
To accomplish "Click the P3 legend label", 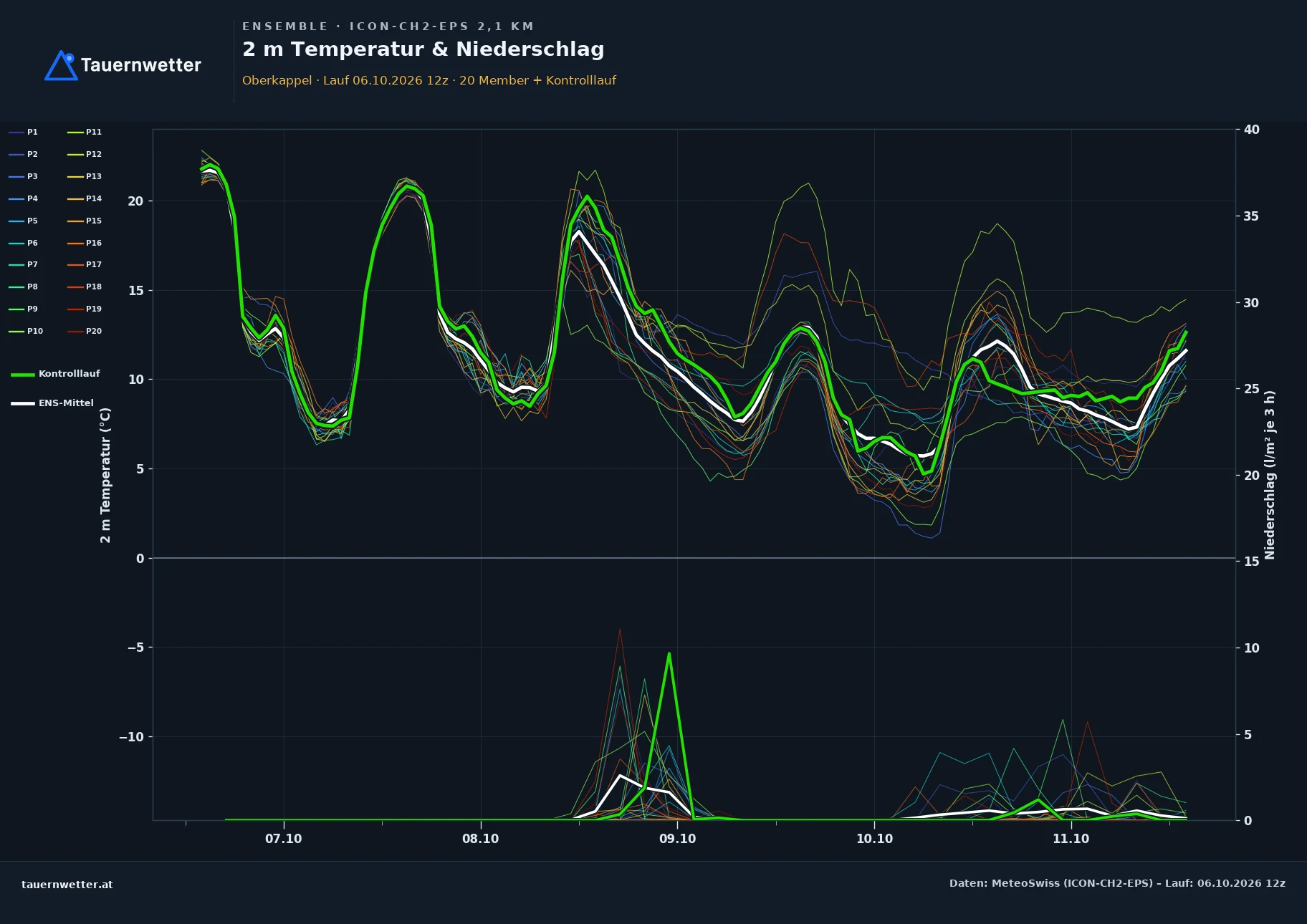I will 32,176.
